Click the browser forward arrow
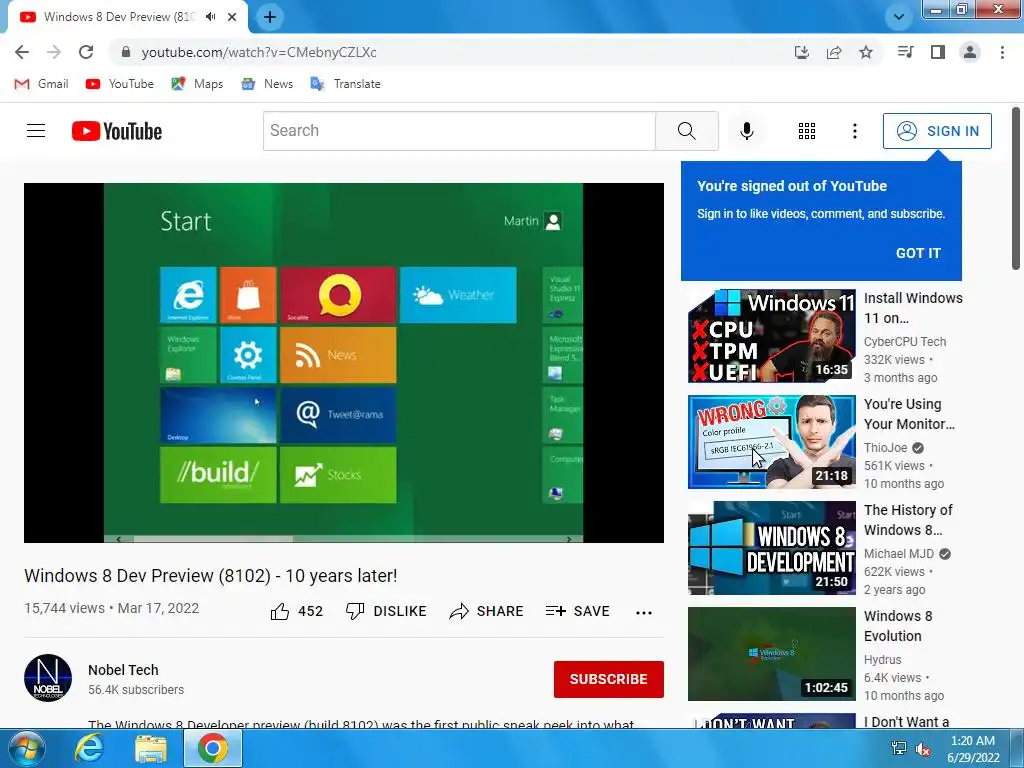The height and width of the screenshot is (768, 1024). (x=54, y=52)
